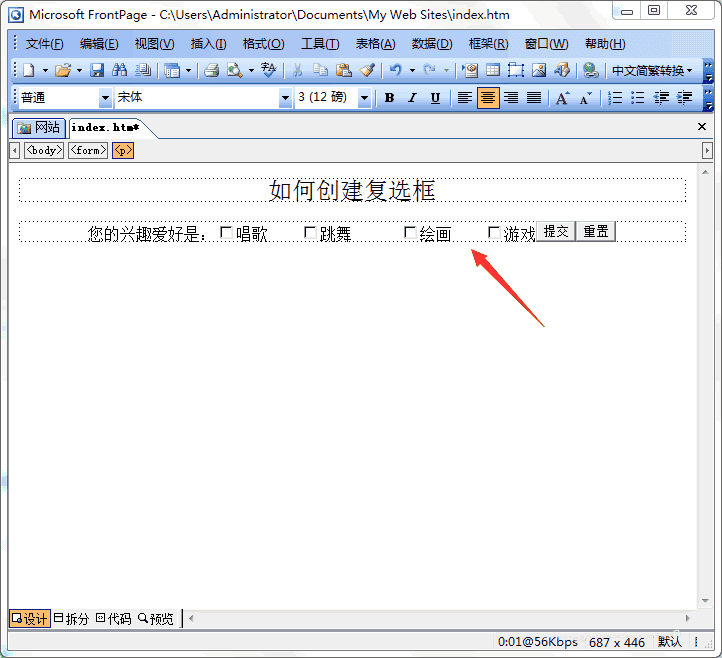Image resolution: width=722 pixels, height=658 pixels.
Task: Apply bulleted list formatting
Action: (x=638, y=98)
